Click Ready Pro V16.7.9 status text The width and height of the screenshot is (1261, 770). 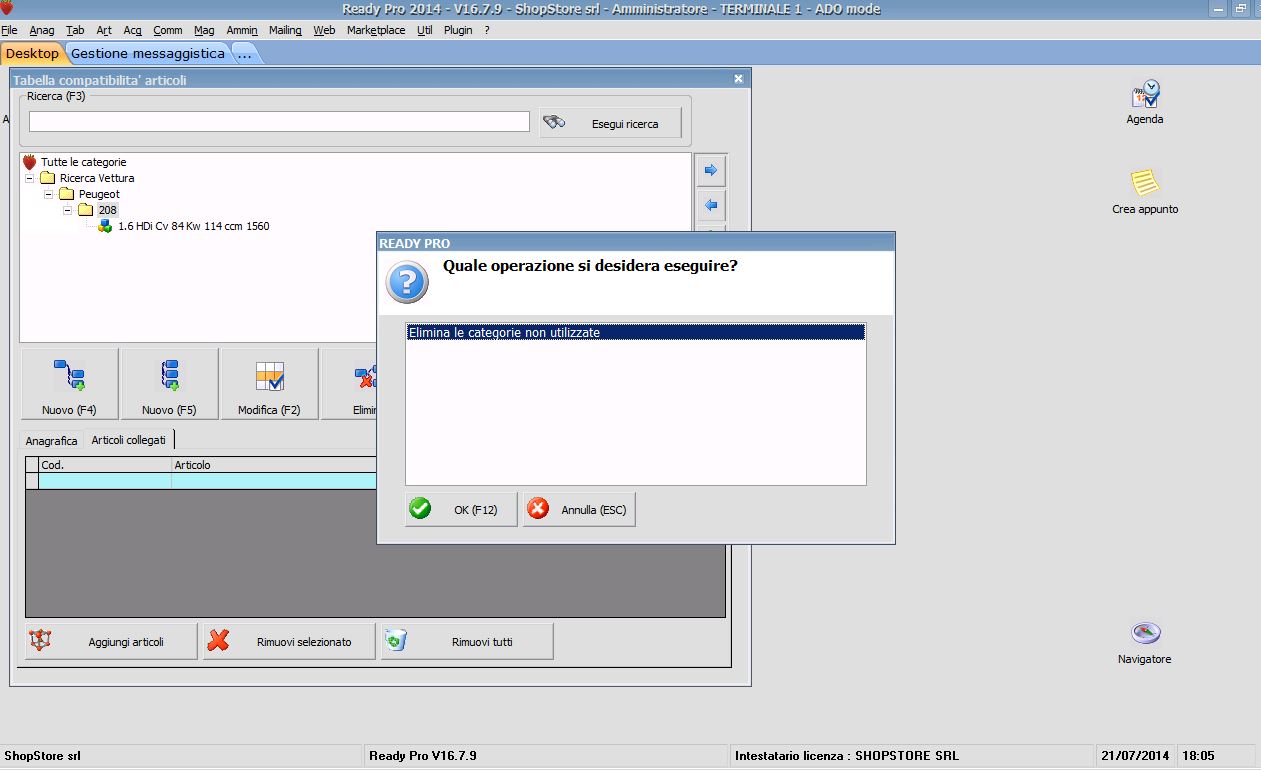pyautogui.click(x=423, y=755)
